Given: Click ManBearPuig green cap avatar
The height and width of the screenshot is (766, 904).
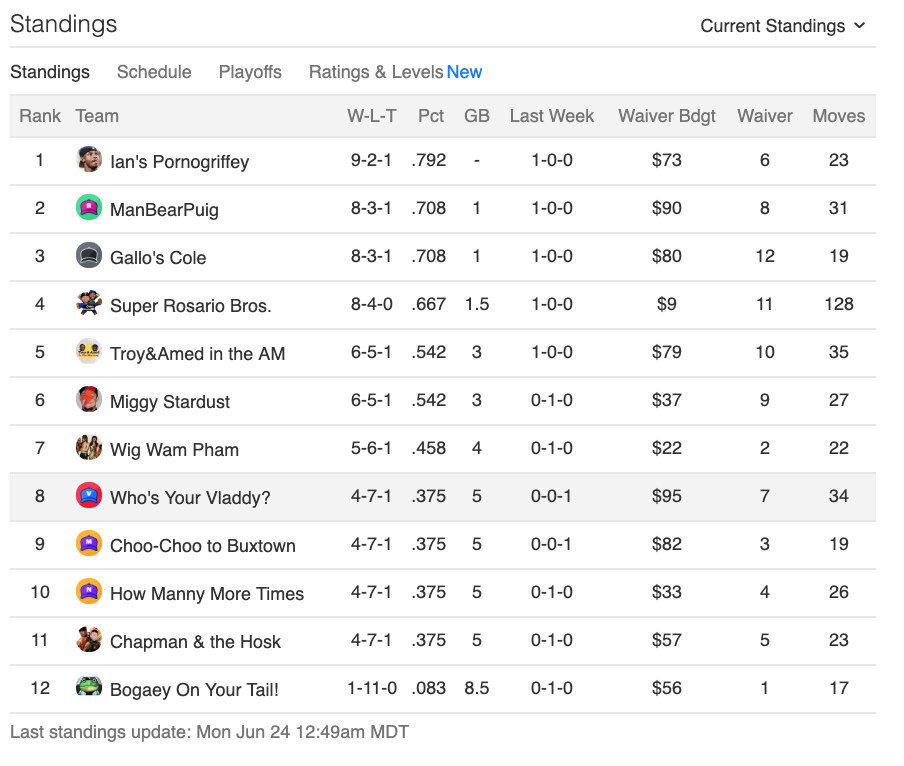Looking at the screenshot, I should point(89,207).
